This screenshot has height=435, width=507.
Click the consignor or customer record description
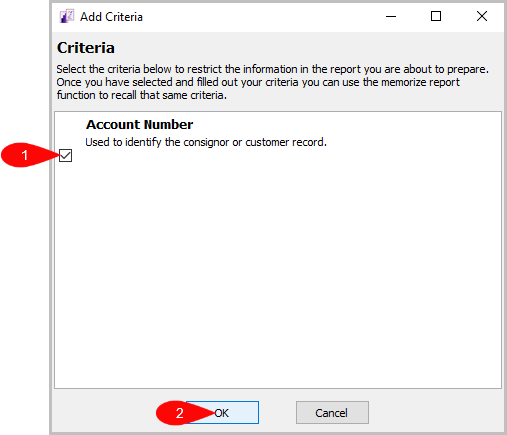[206, 142]
